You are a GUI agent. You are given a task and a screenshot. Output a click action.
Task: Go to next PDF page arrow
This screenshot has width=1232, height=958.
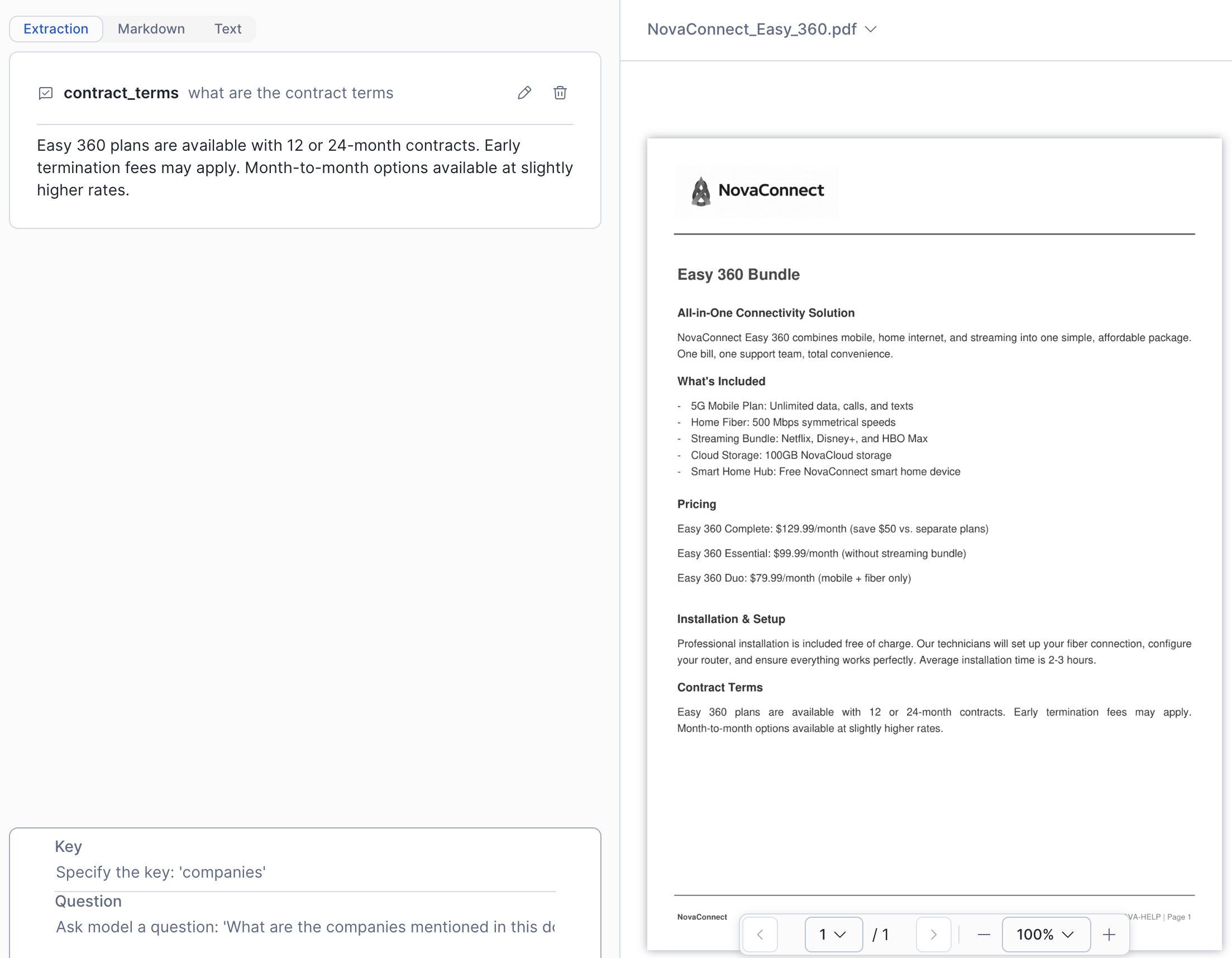coord(933,935)
